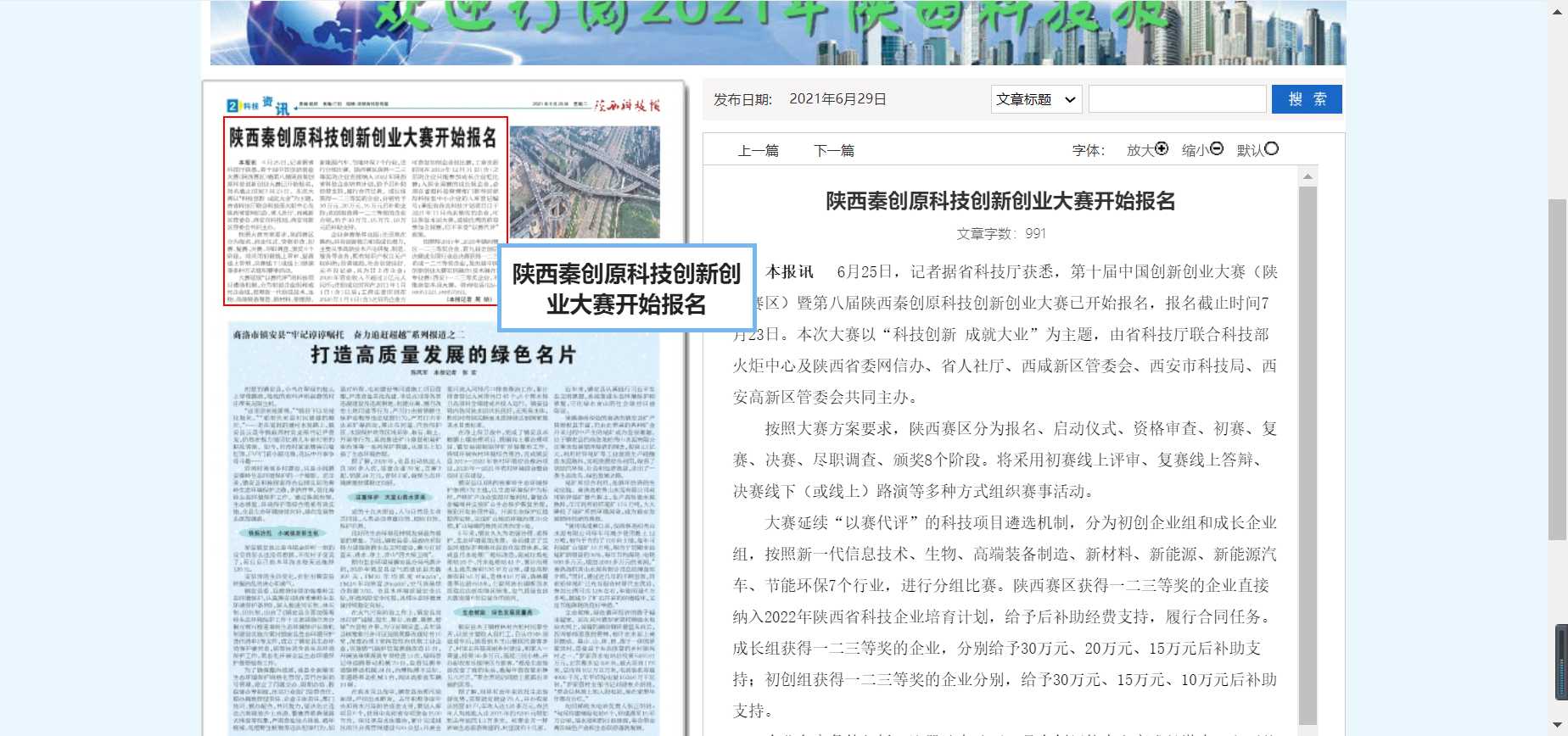This screenshot has width=1568, height=736.
Task: Click the blue 搜索 button
Action: tap(1307, 99)
